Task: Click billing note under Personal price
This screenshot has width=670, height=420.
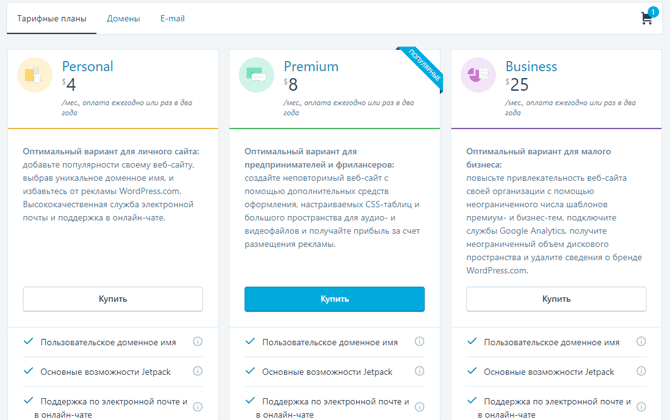Action: (127, 108)
